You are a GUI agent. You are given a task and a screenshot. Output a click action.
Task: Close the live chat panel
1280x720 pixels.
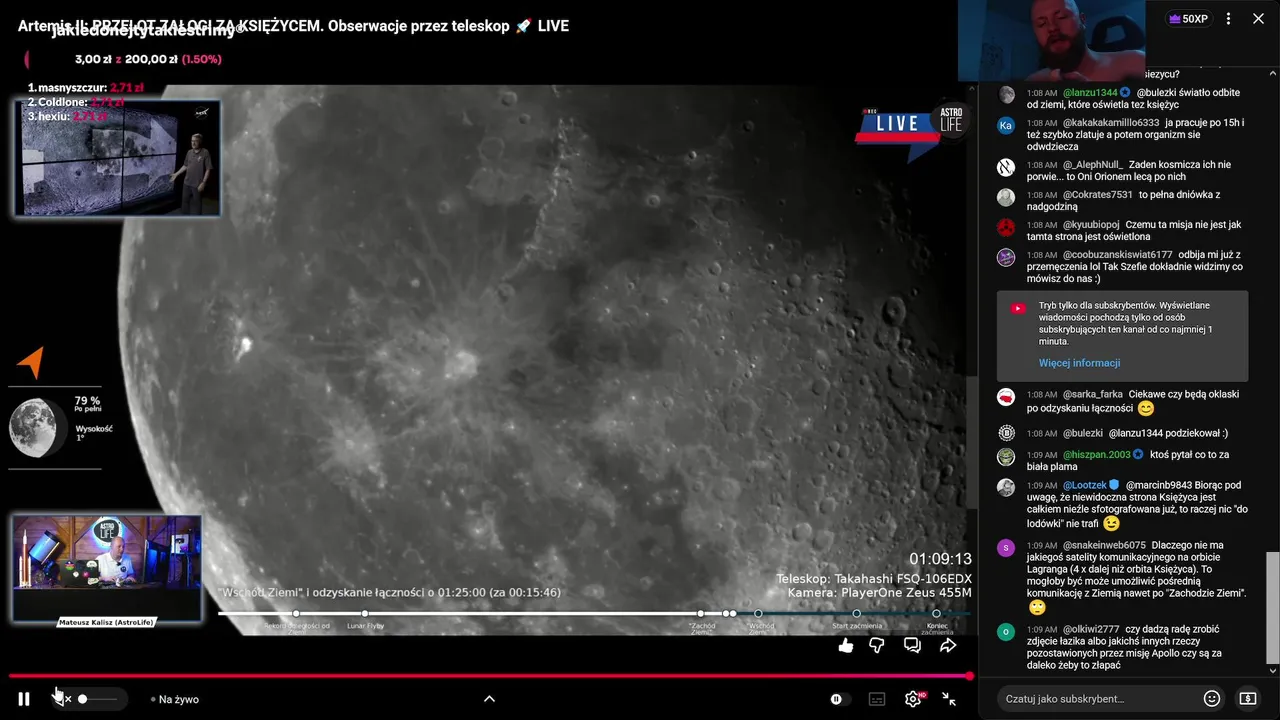[1258, 18]
